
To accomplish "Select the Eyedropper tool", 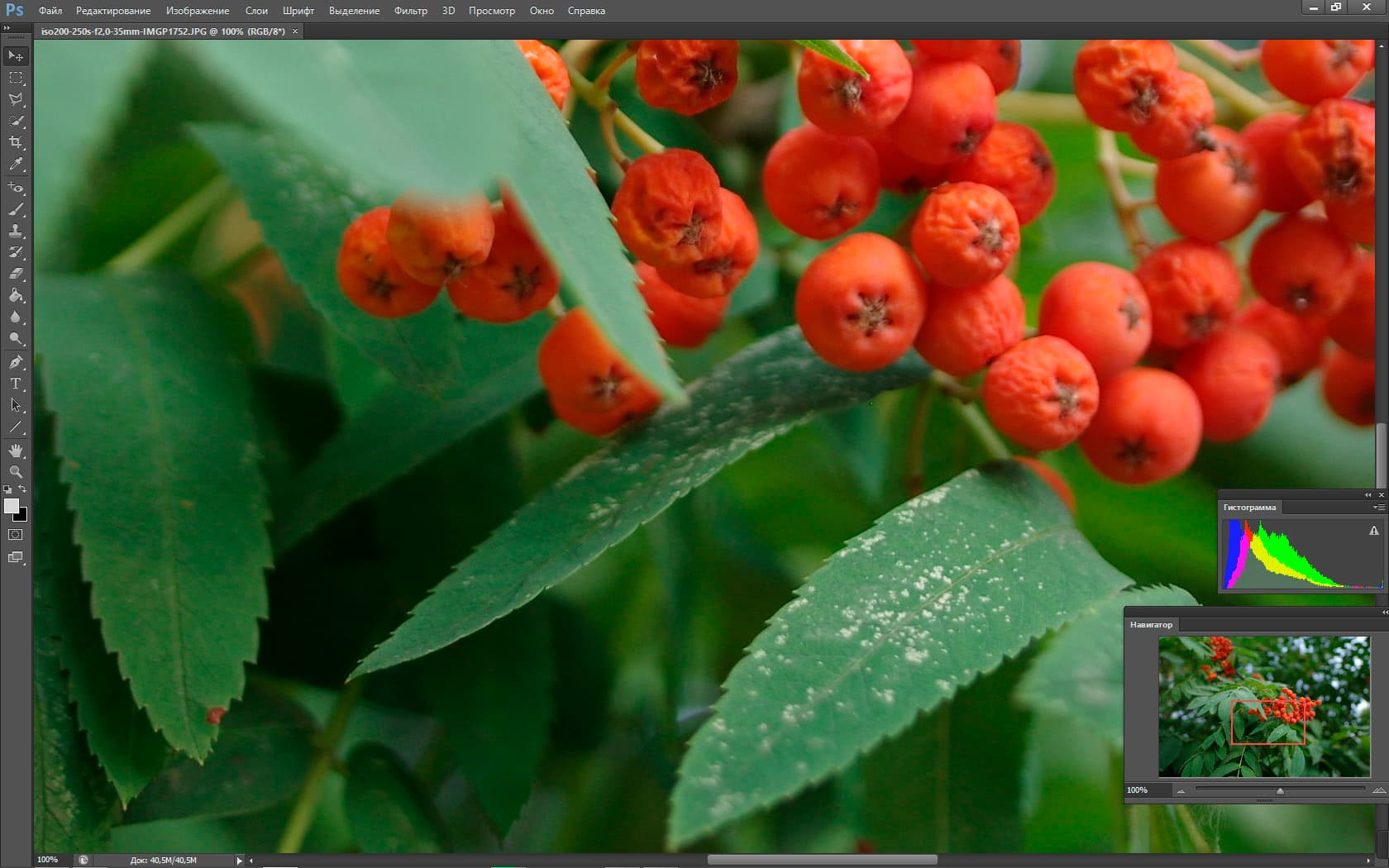I will tap(16, 165).
